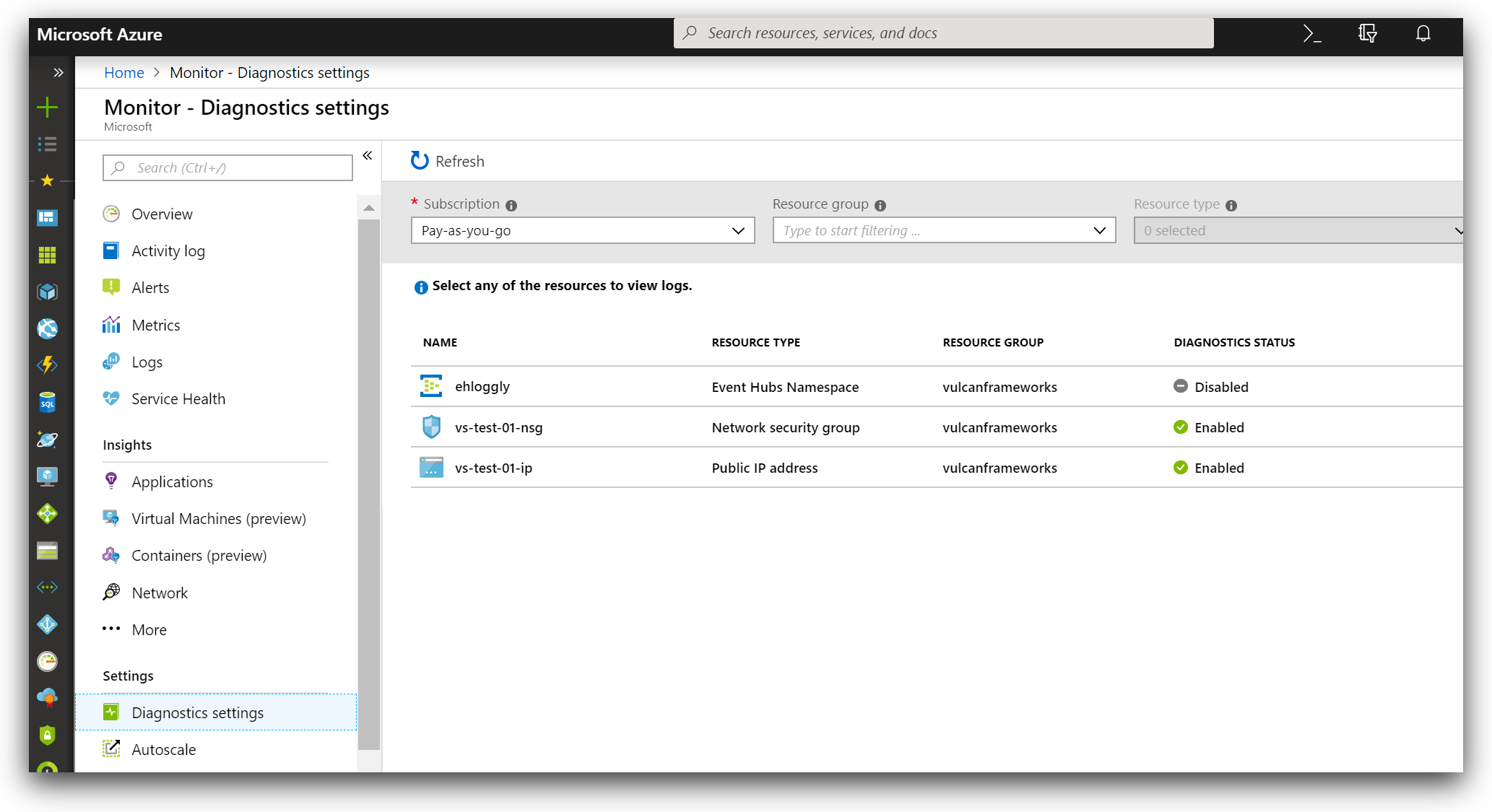Click Subscription info icon

(511, 205)
